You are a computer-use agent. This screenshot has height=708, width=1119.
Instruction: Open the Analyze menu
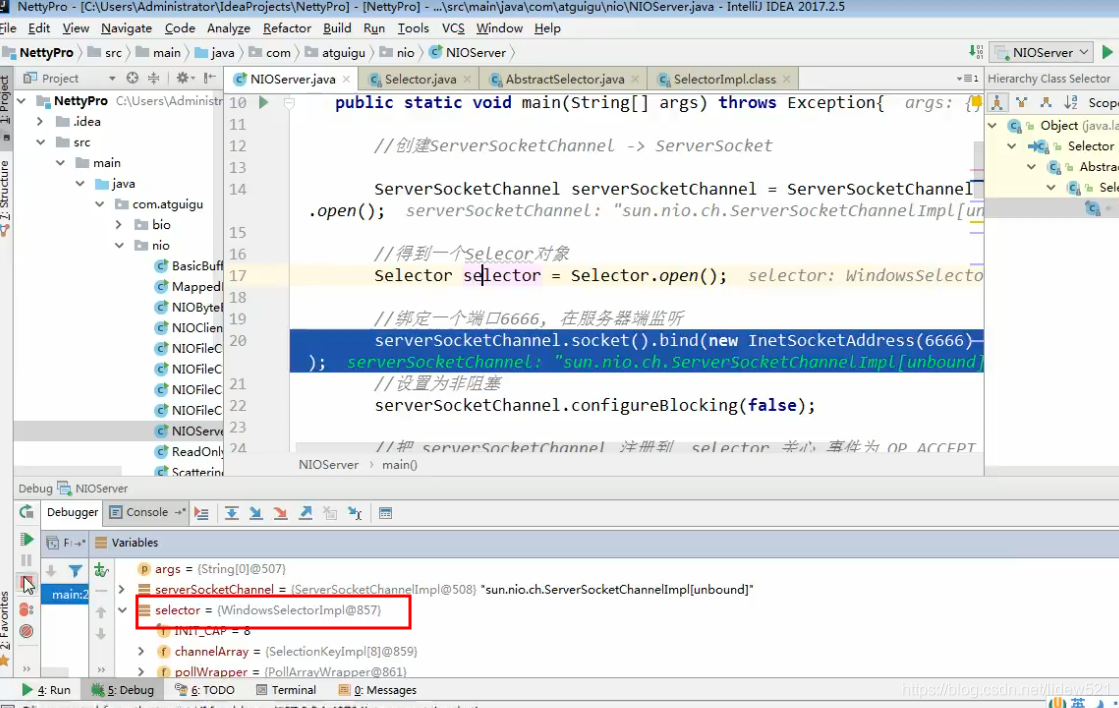point(228,29)
